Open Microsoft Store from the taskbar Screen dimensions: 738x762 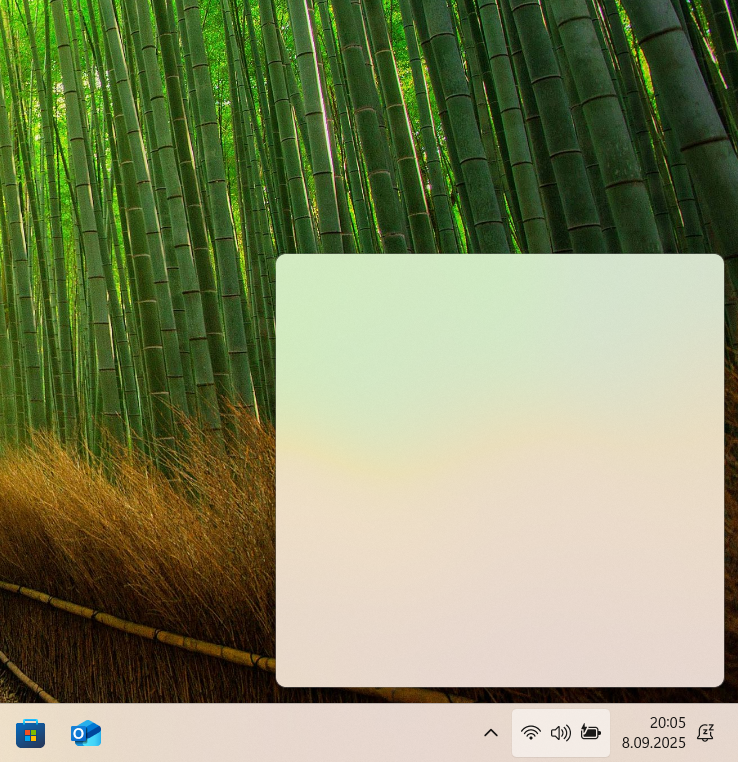30,733
